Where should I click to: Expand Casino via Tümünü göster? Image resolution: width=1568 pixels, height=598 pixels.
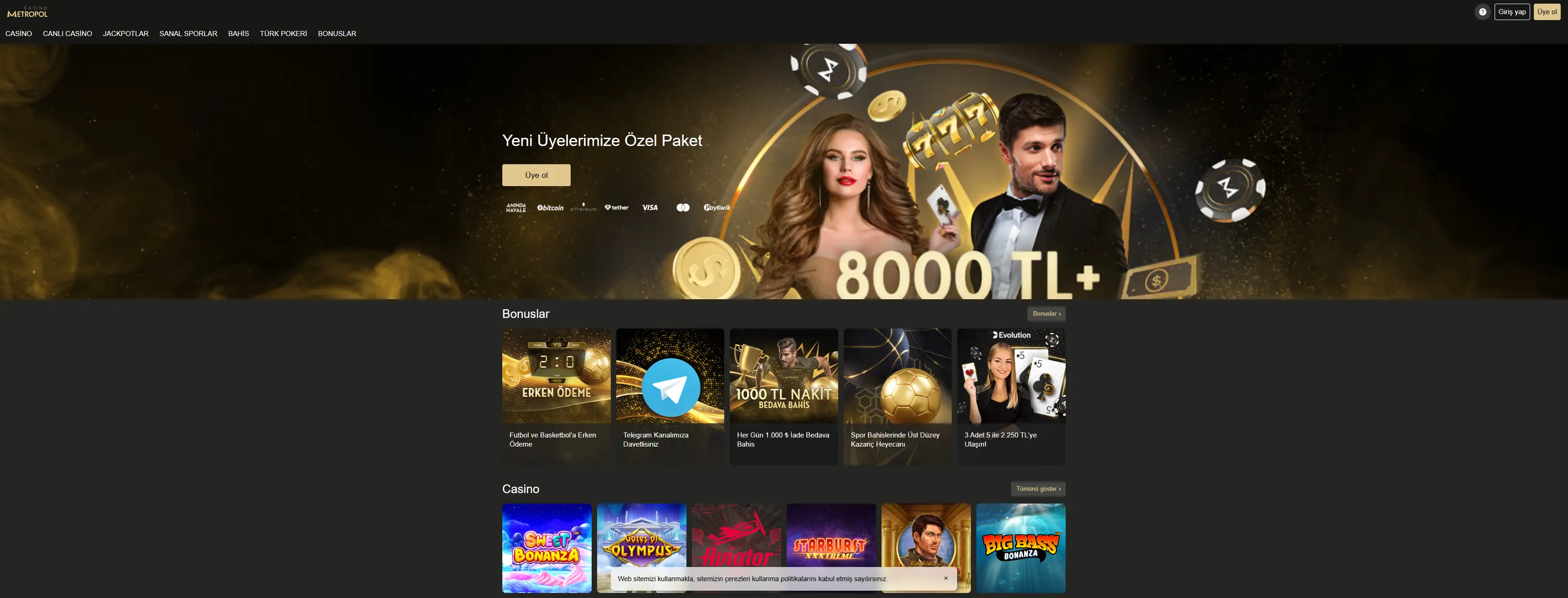[x=1038, y=489]
